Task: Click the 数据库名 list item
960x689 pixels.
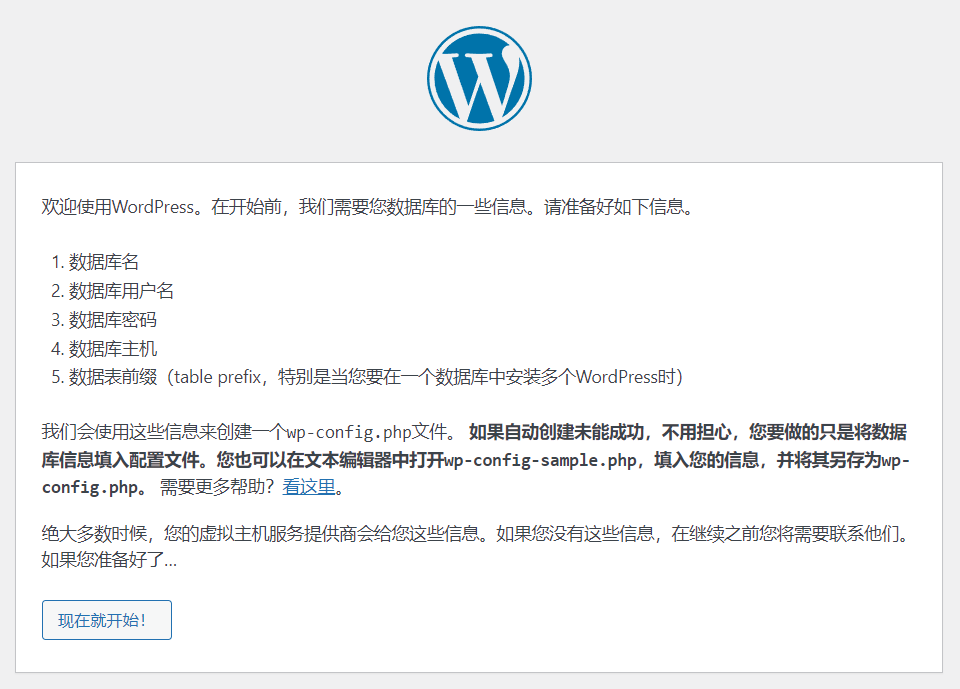Action: 103,262
